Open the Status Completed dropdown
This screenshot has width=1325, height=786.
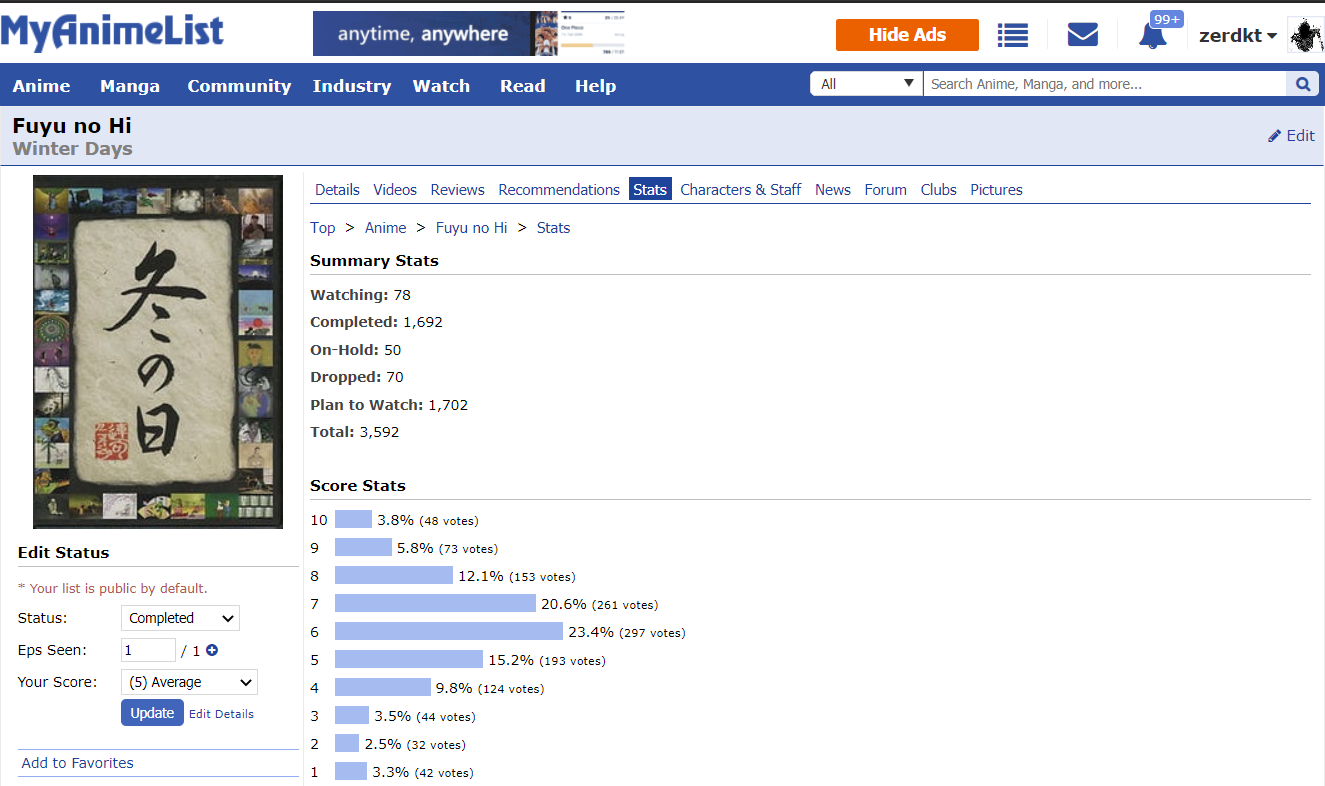(x=180, y=618)
